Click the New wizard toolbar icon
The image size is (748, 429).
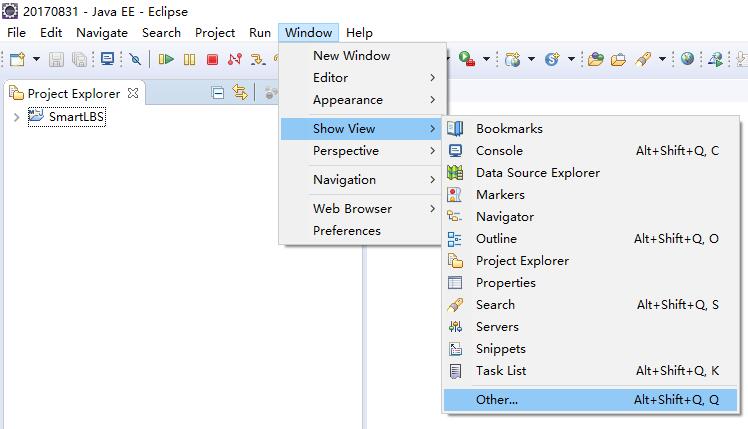click(x=17, y=60)
